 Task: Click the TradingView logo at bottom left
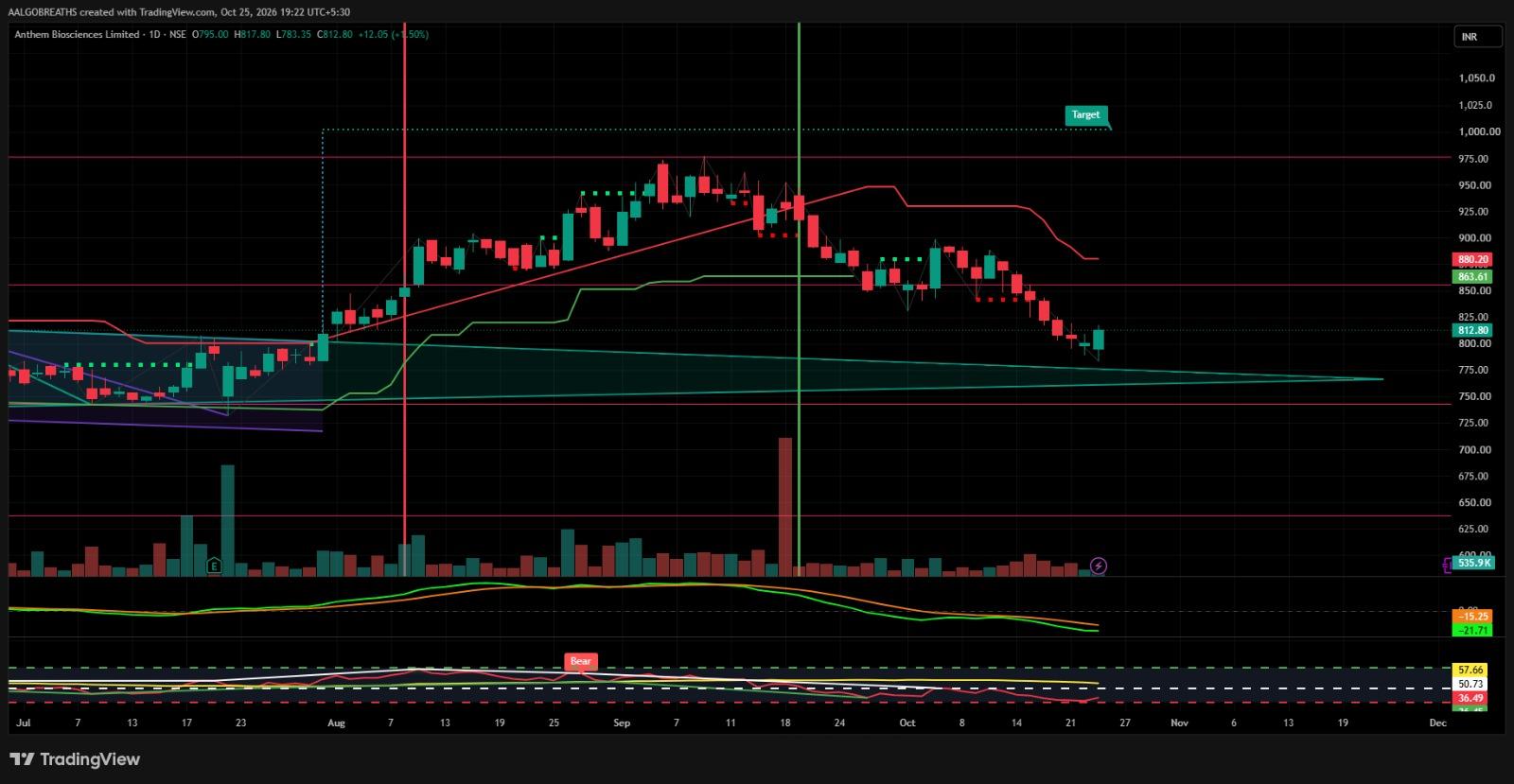coord(75,758)
